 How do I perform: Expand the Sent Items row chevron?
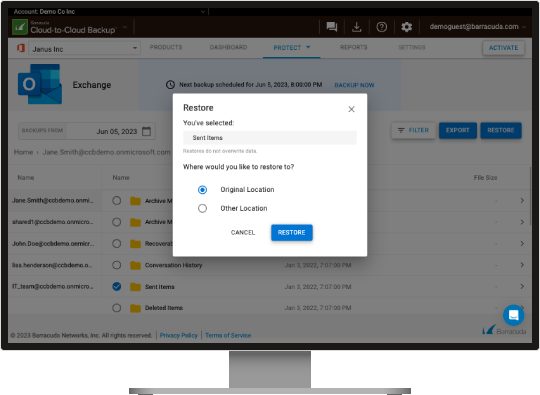[x=522, y=286]
